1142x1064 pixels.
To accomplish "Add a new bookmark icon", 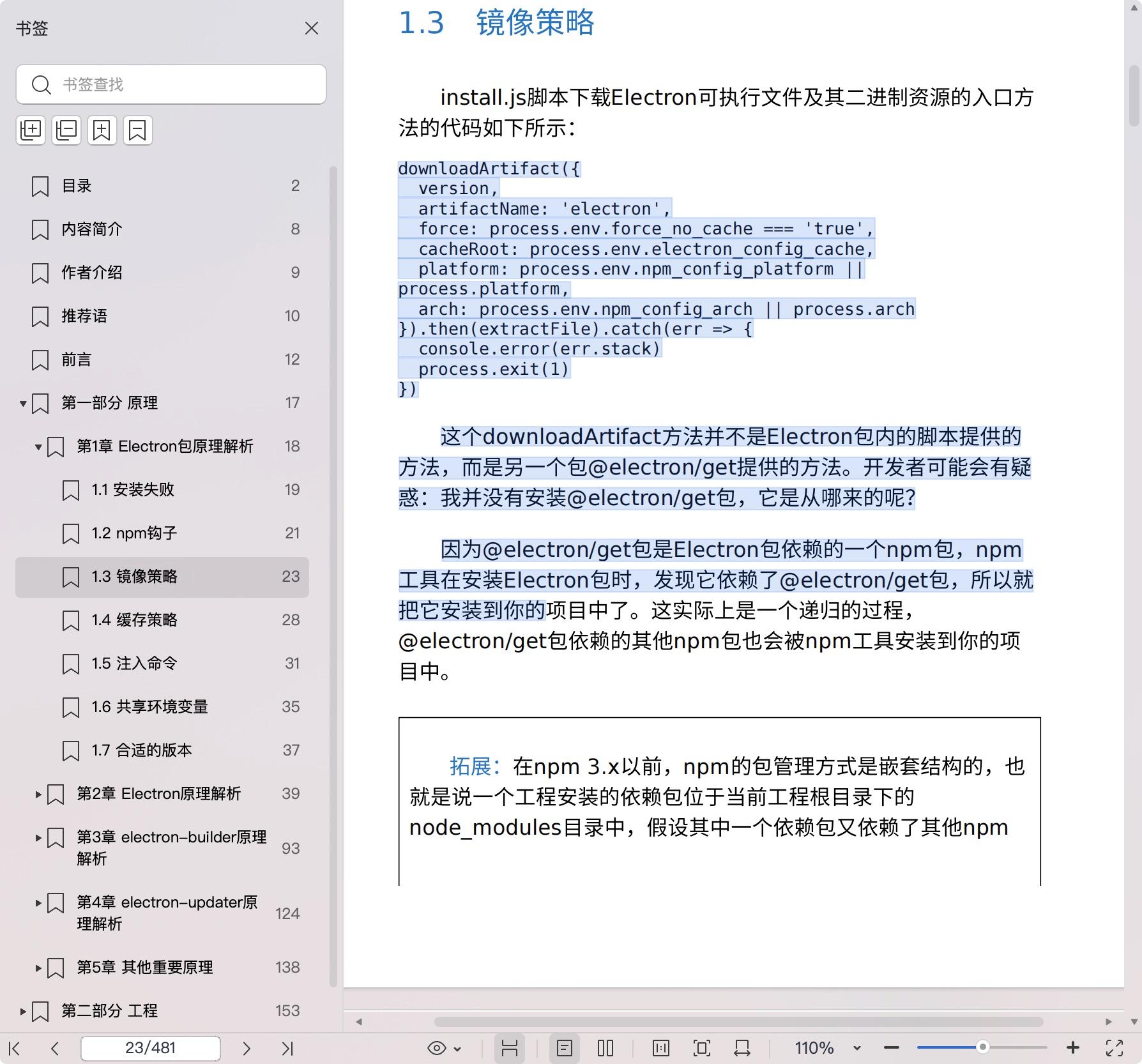I will 102,130.
